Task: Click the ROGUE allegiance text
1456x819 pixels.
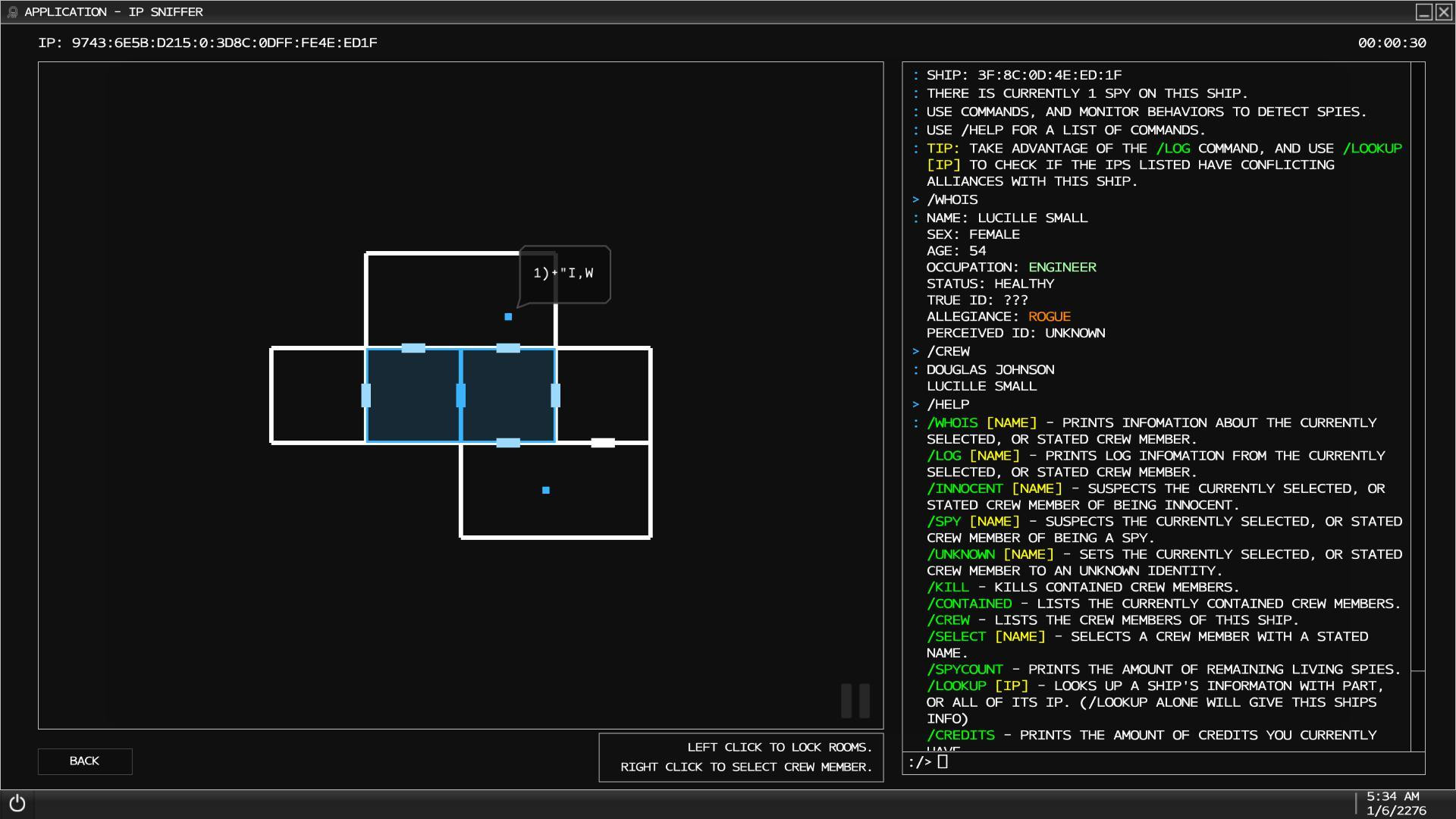Action: 1050,317
